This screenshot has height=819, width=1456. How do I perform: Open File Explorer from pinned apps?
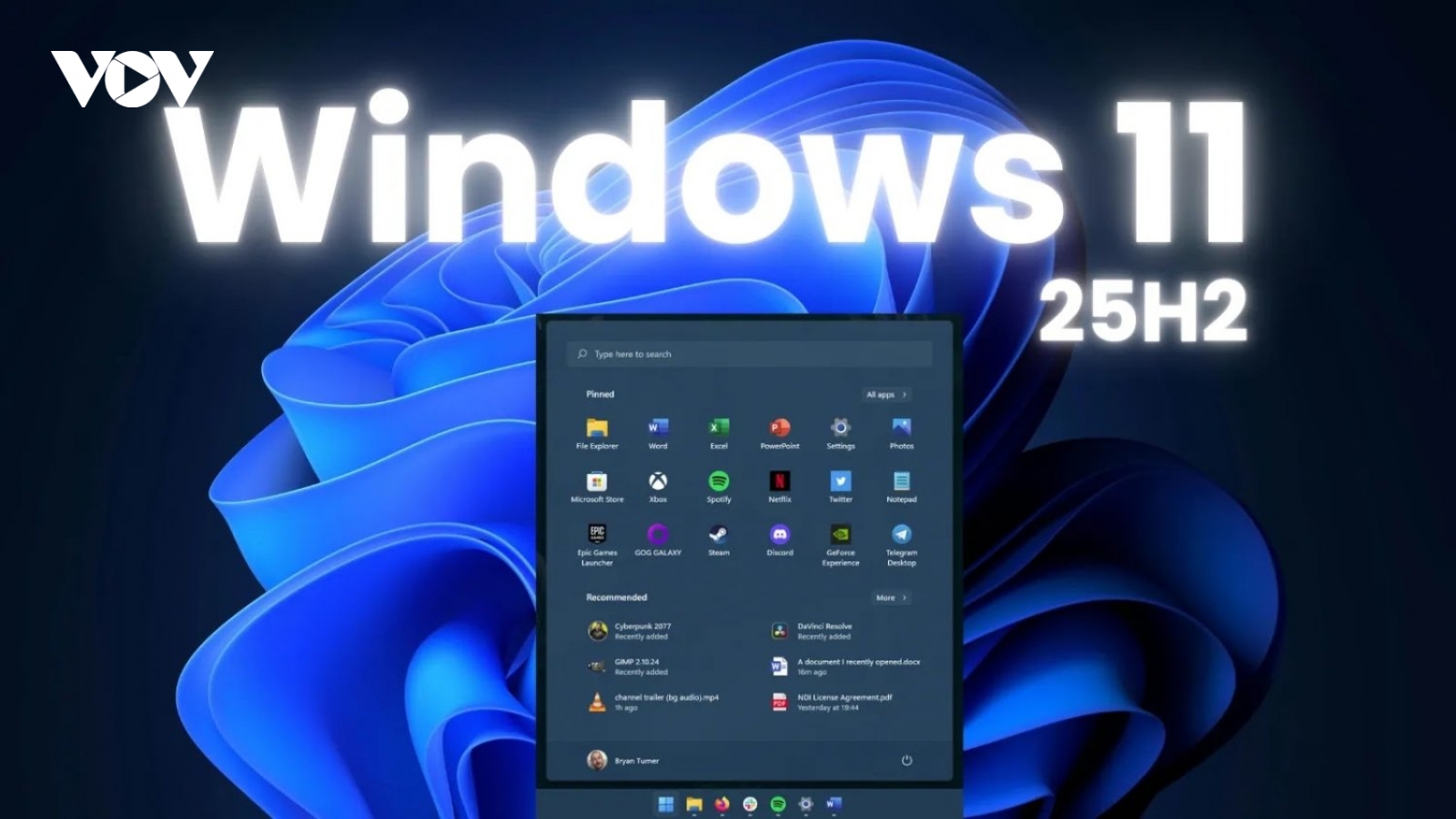[597, 433]
